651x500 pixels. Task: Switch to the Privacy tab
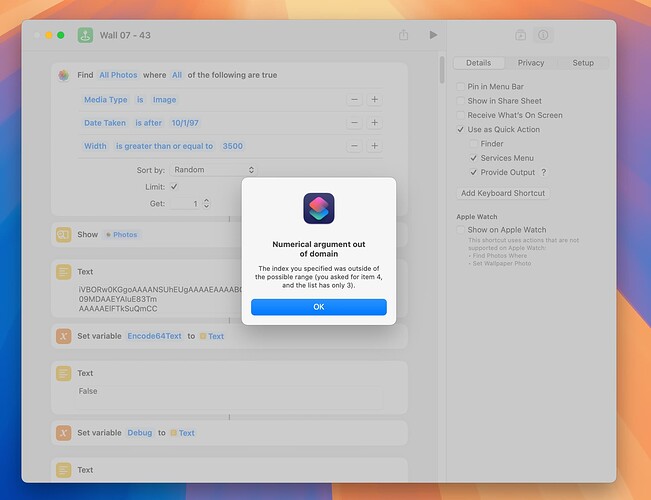[531, 63]
